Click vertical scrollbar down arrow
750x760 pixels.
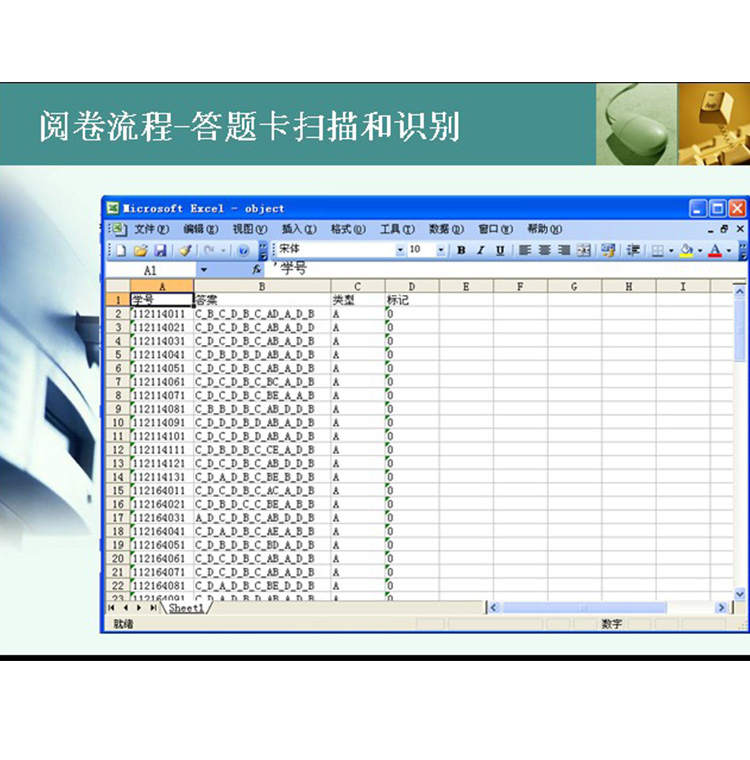pyautogui.click(x=740, y=593)
